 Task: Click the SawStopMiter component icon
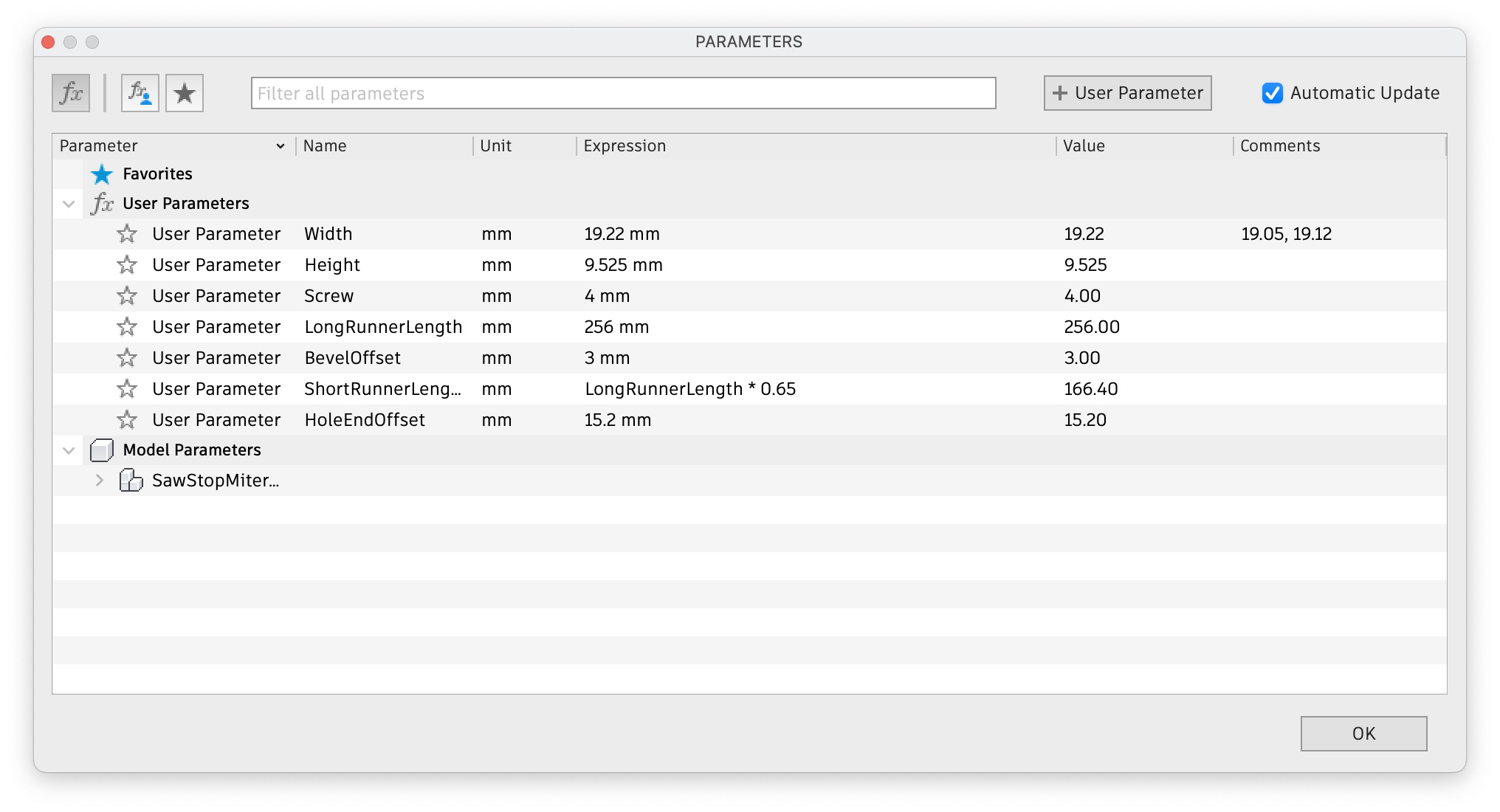pyautogui.click(x=131, y=481)
